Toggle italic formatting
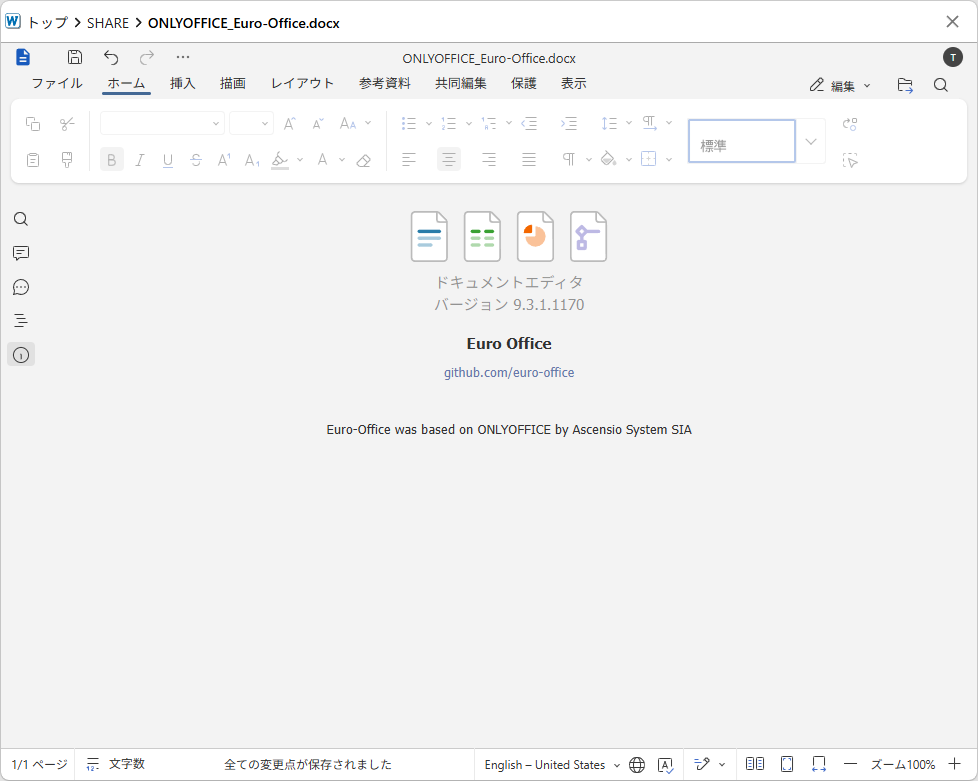This screenshot has width=978, height=781. point(140,160)
